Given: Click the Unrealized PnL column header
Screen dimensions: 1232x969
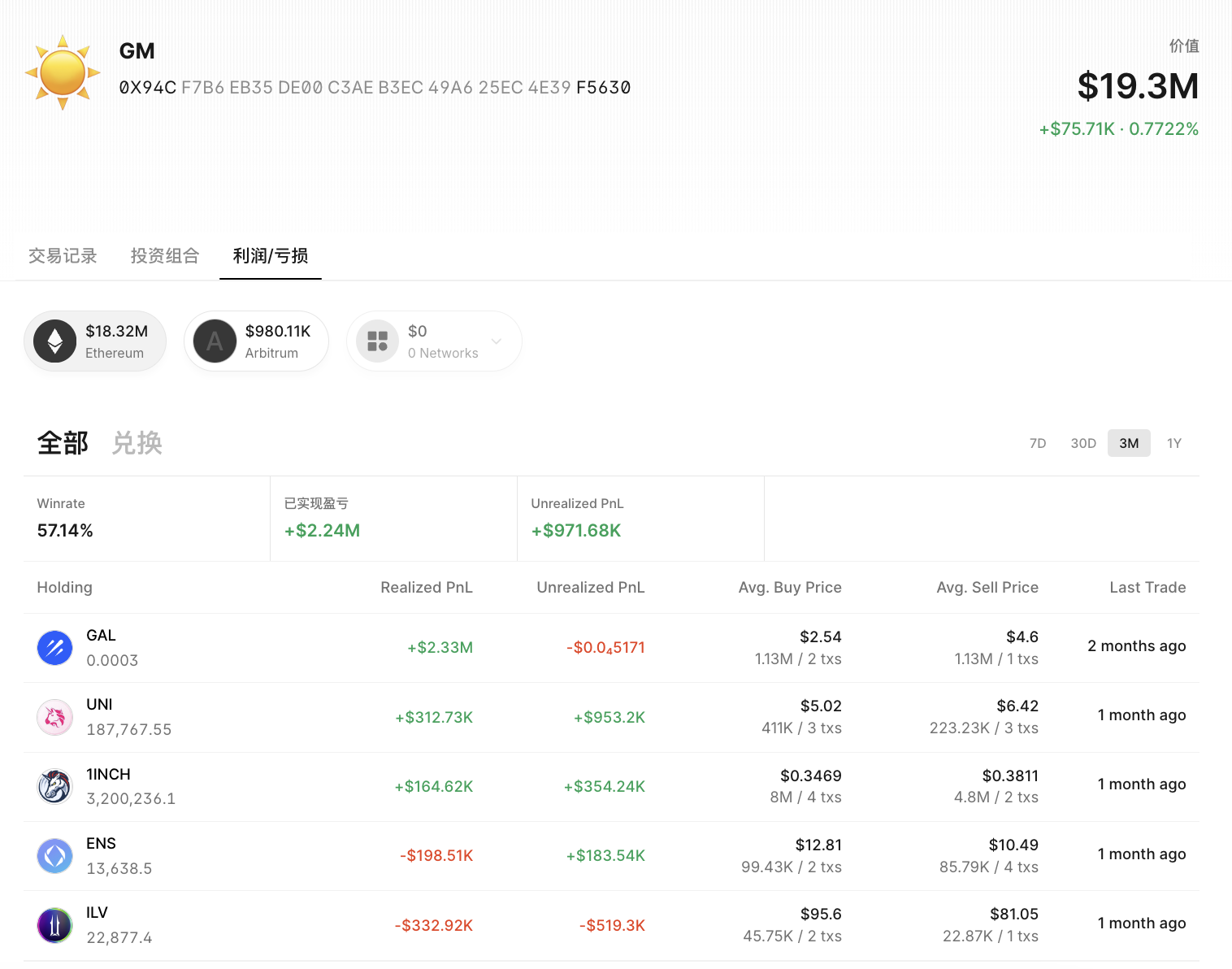Looking at the screenshot, I should pyautogui.click(x=591, y=587).
